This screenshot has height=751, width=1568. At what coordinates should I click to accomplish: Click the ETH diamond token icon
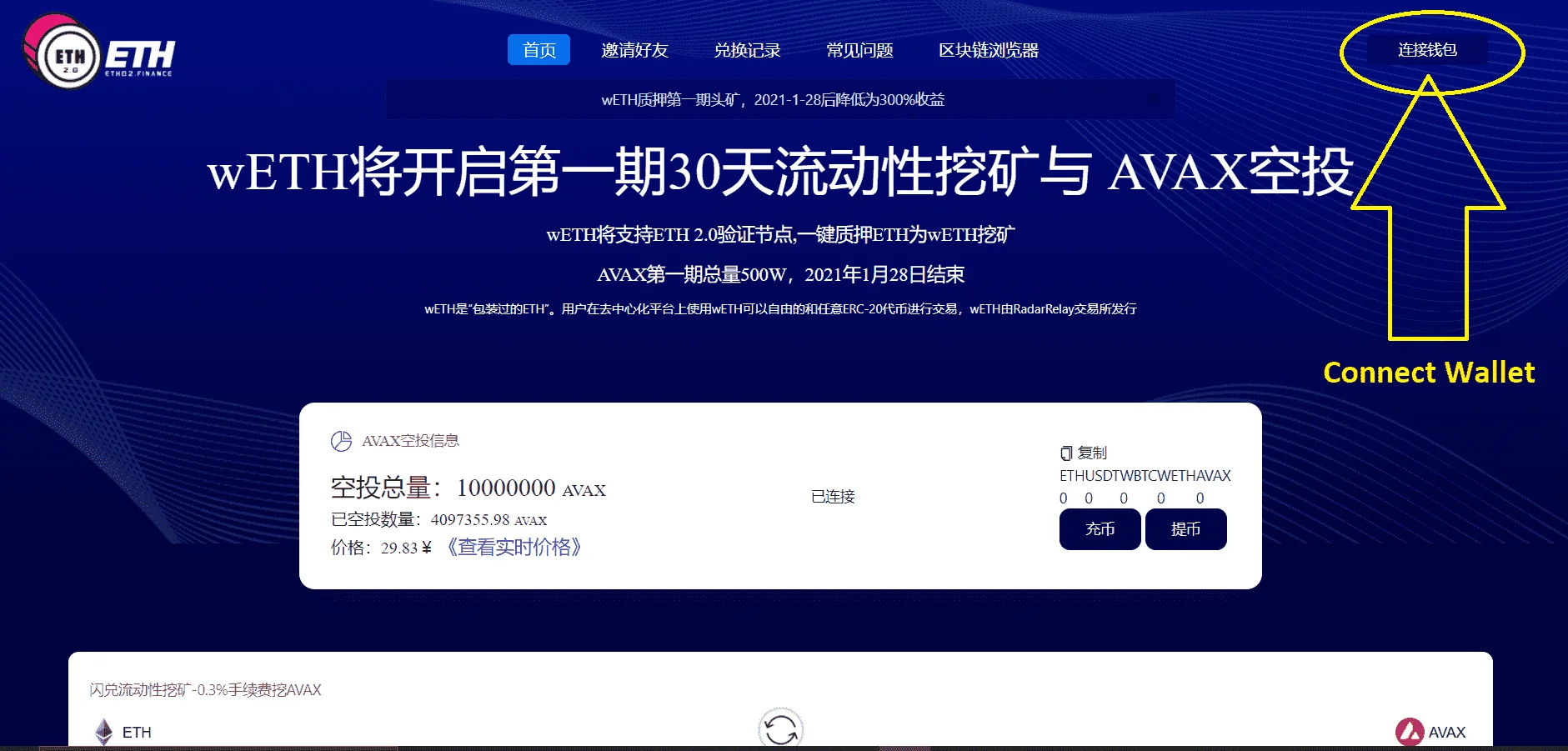click(103, 732)
